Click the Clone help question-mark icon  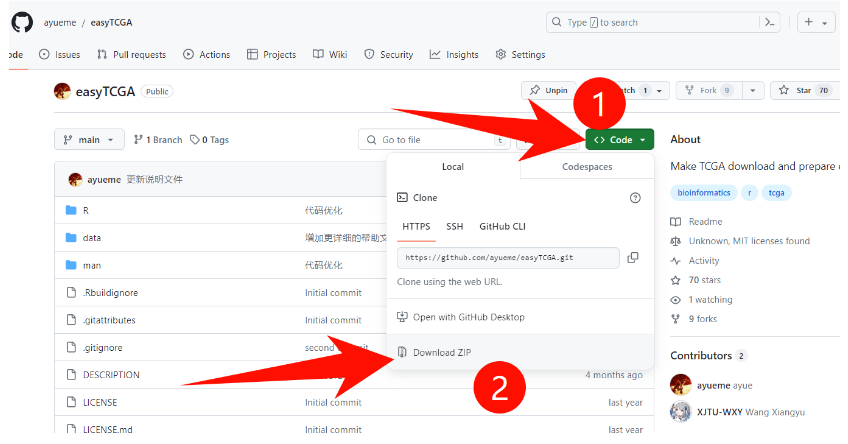[635, 198]
